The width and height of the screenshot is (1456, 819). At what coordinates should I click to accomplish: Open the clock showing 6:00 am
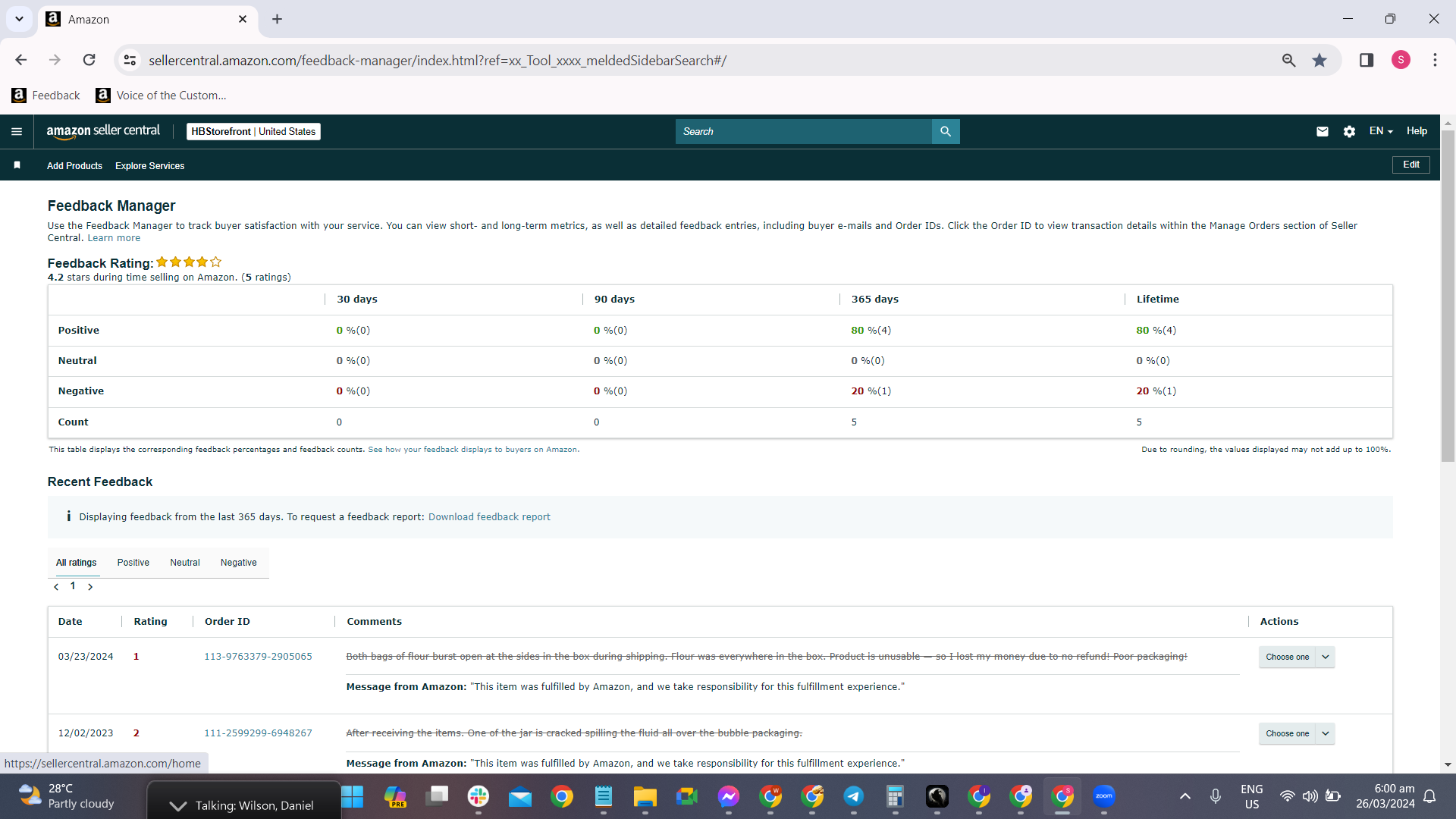pos(1385,796)
